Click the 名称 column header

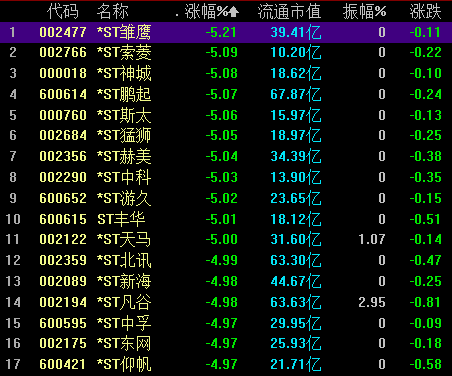tap(113, 12)
